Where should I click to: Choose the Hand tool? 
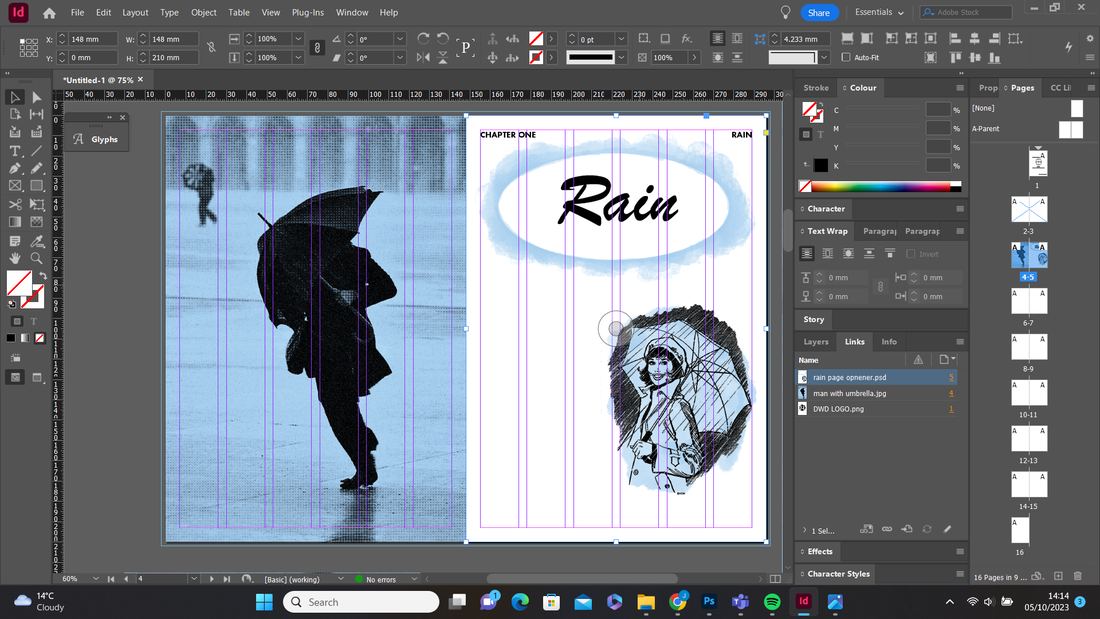pyautogui.click(x=15, y=258)
